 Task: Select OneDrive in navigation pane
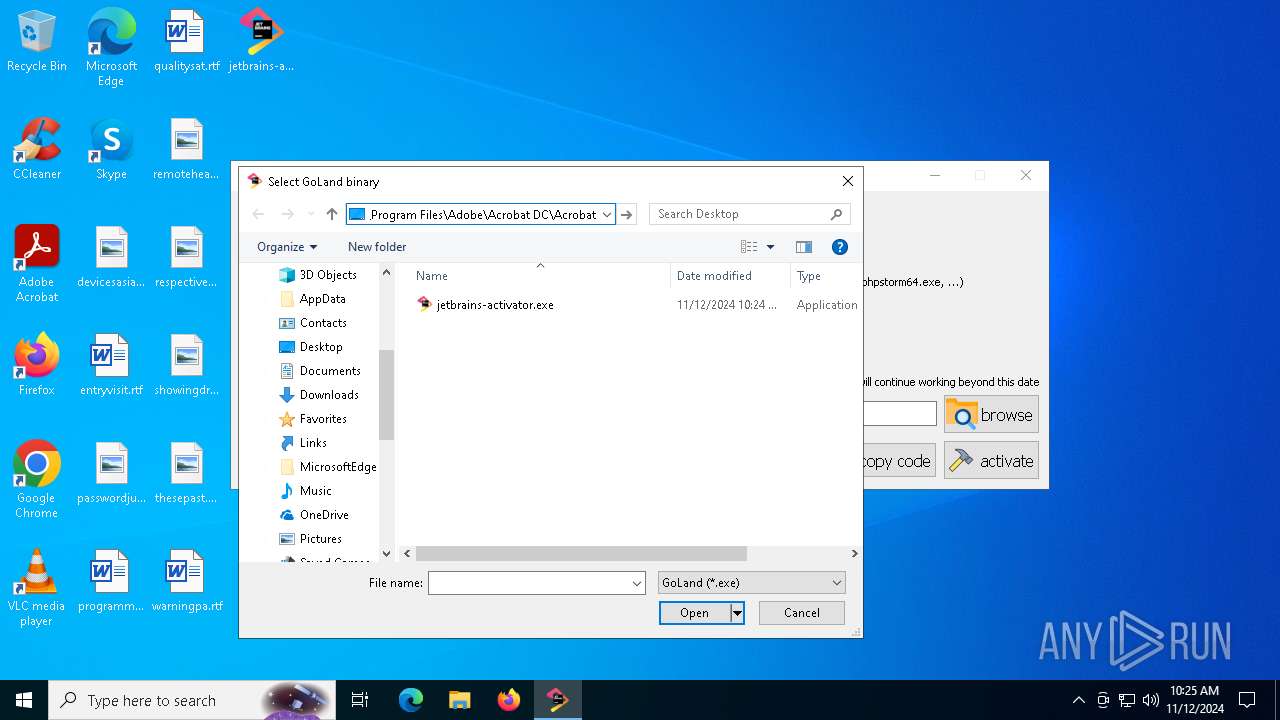324,515
